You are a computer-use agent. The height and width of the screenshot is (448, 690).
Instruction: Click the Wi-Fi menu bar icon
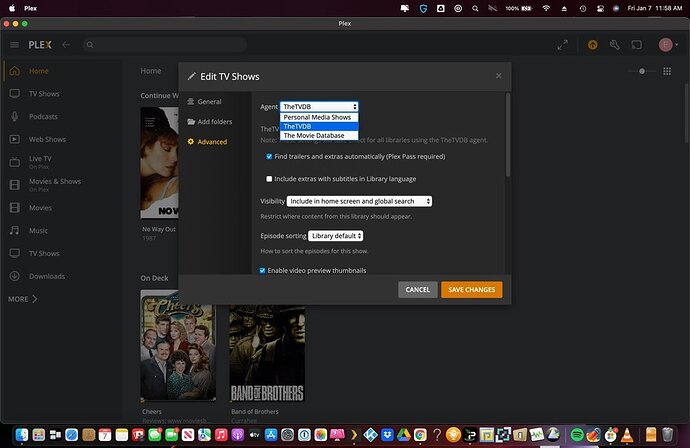546,8
